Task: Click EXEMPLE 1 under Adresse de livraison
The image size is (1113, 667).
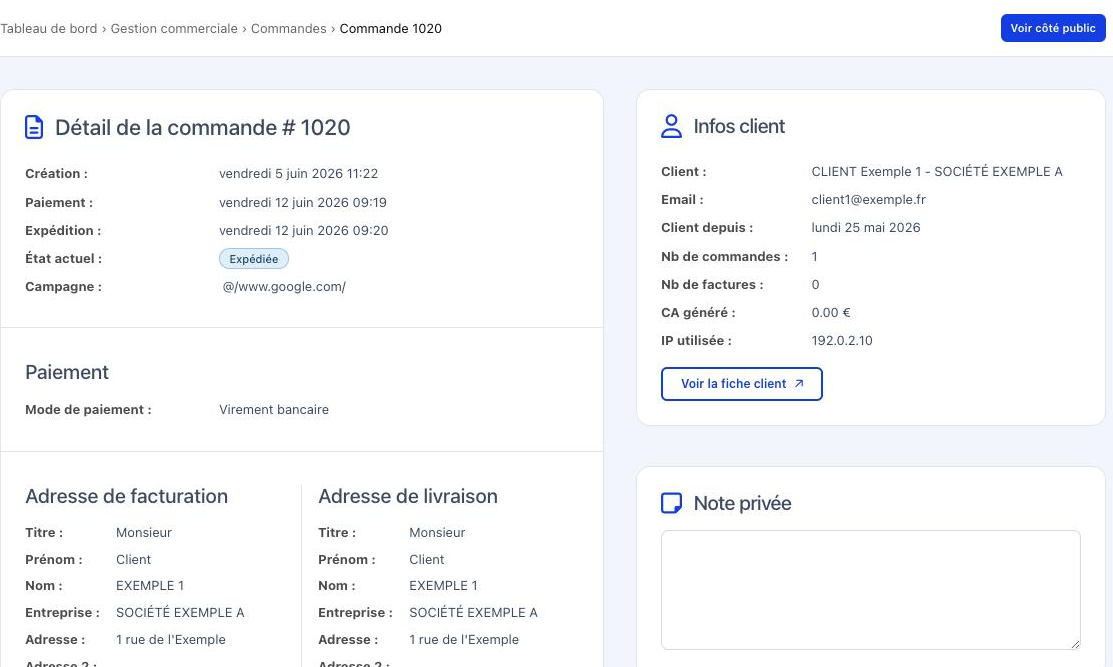Action: [443, 585]
